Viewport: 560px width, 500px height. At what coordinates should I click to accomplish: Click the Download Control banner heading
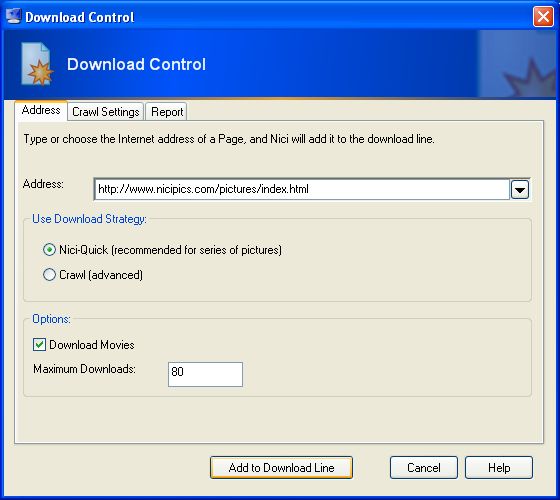[136, 64]
